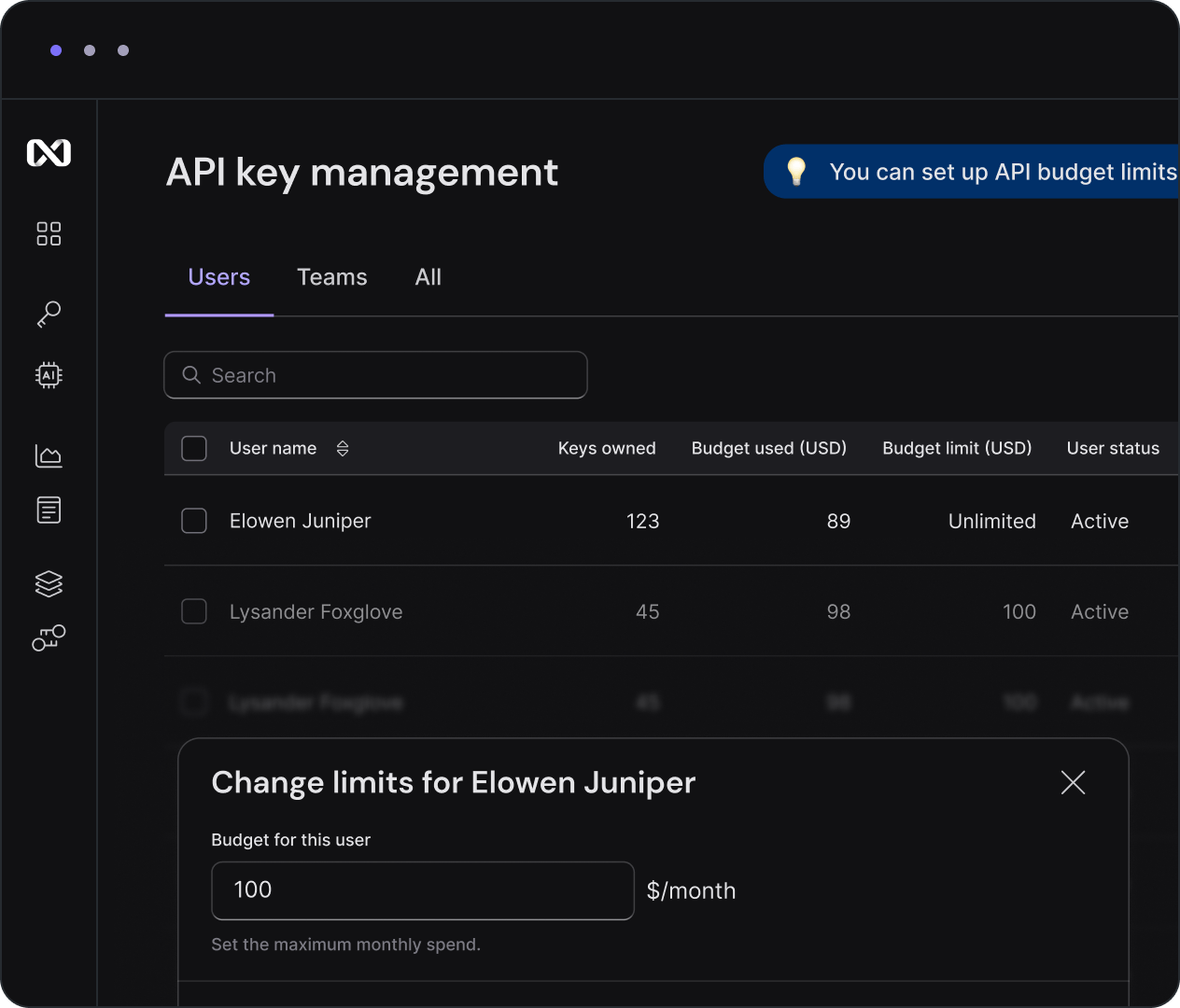The height and width of the screenshot is (1008, 1180).
Task: Click the Search input field
Action: point(375,375)
